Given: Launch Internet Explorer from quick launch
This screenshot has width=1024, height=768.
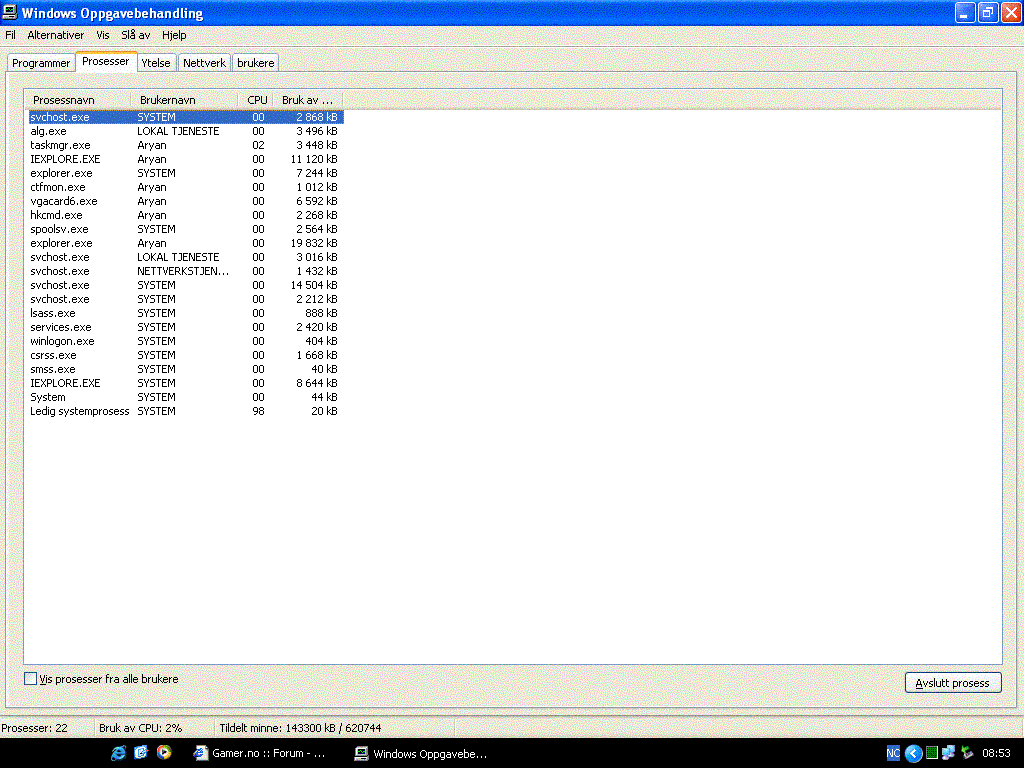Looking at the screenshot, I should click(118, 753).
